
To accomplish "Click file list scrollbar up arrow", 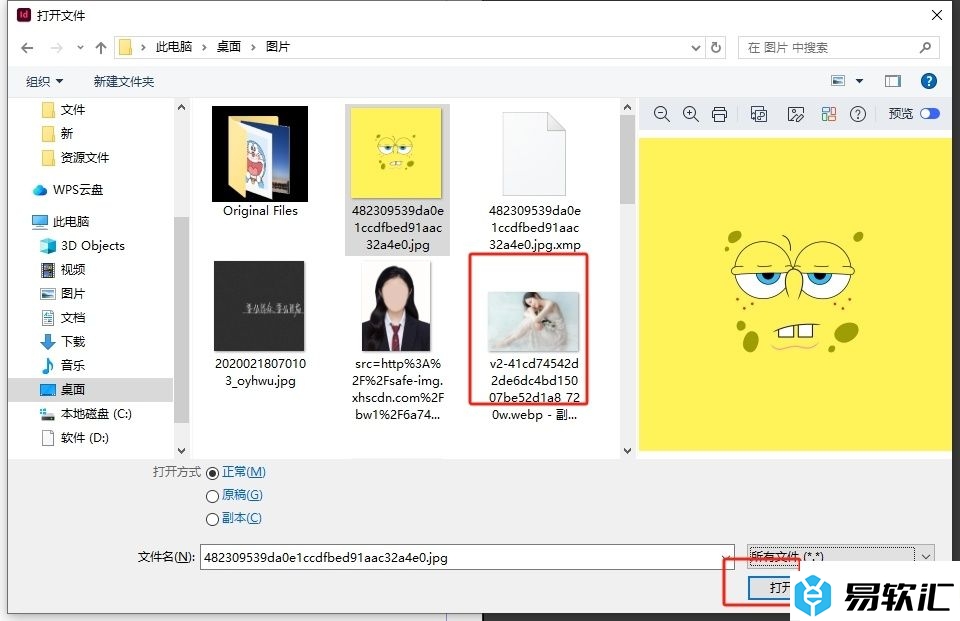I will (627, 107).
